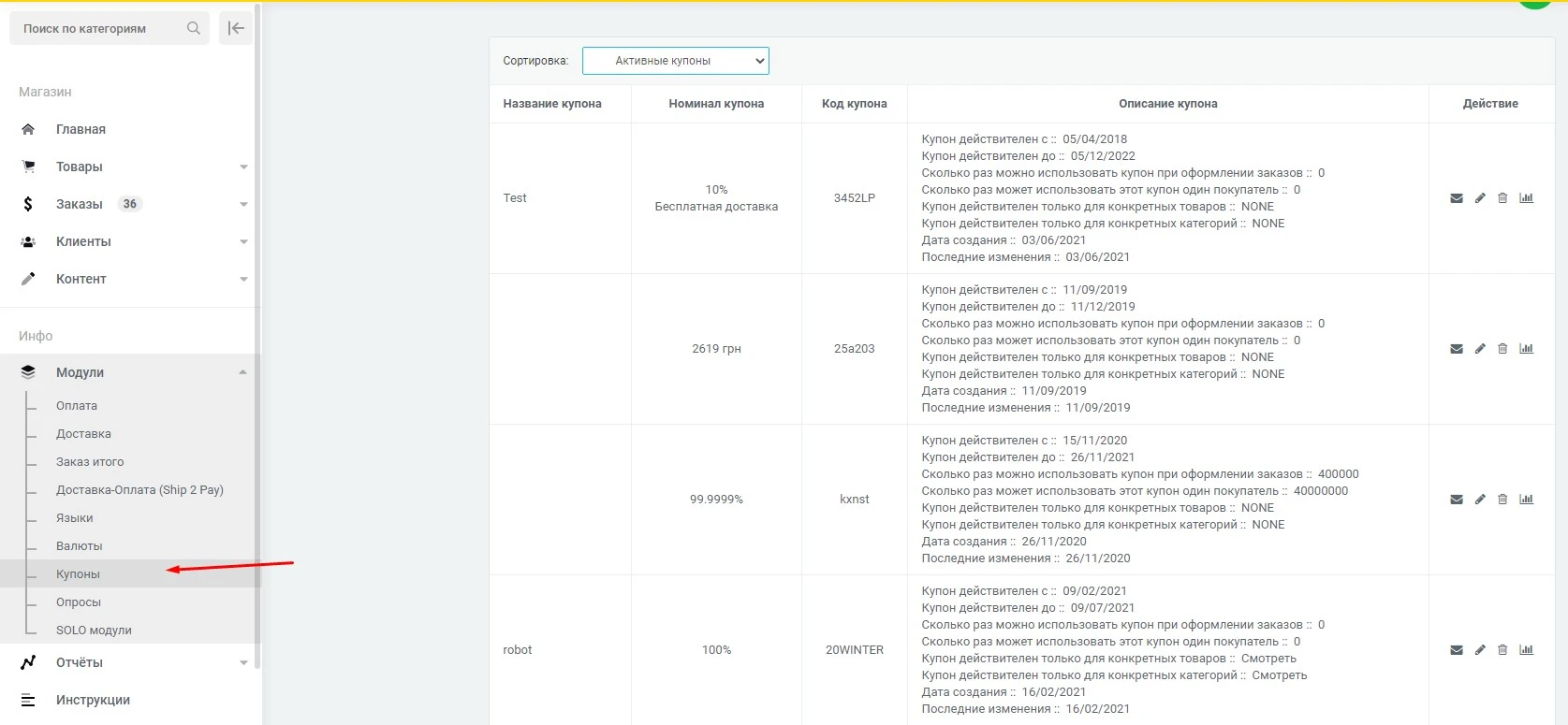View report chart for 20WINTER coupon

1526,650
